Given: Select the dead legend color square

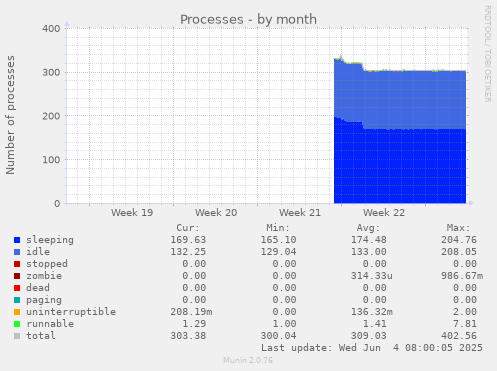Looking at the screenshot, I should pos(17,288).
